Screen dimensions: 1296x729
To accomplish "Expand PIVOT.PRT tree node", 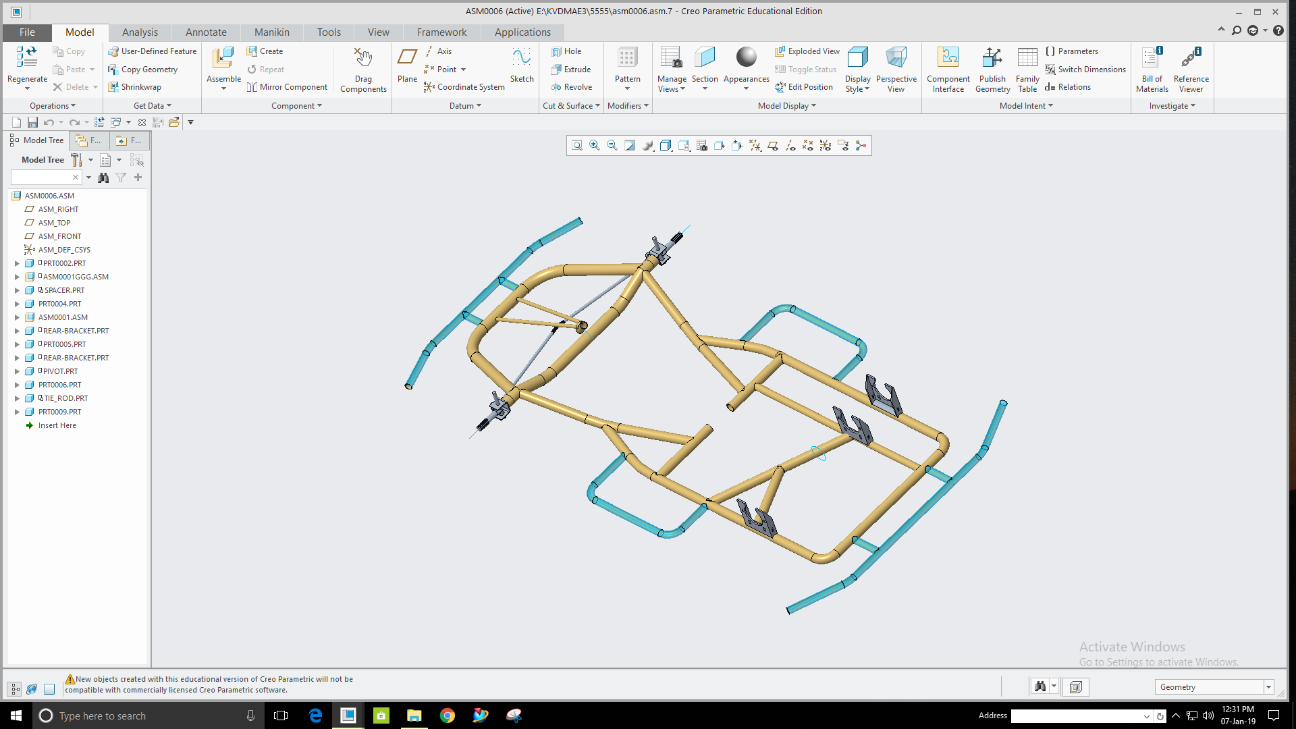I will [x=17, y=371].
